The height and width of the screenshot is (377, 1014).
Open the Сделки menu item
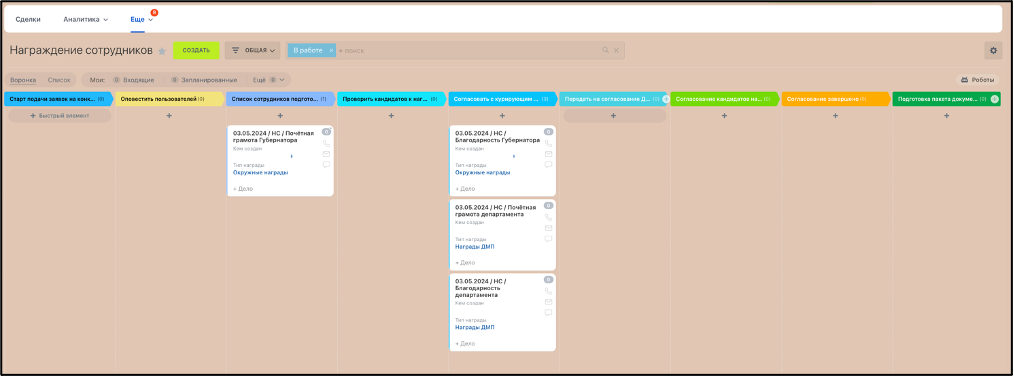[x=28, y=19]
